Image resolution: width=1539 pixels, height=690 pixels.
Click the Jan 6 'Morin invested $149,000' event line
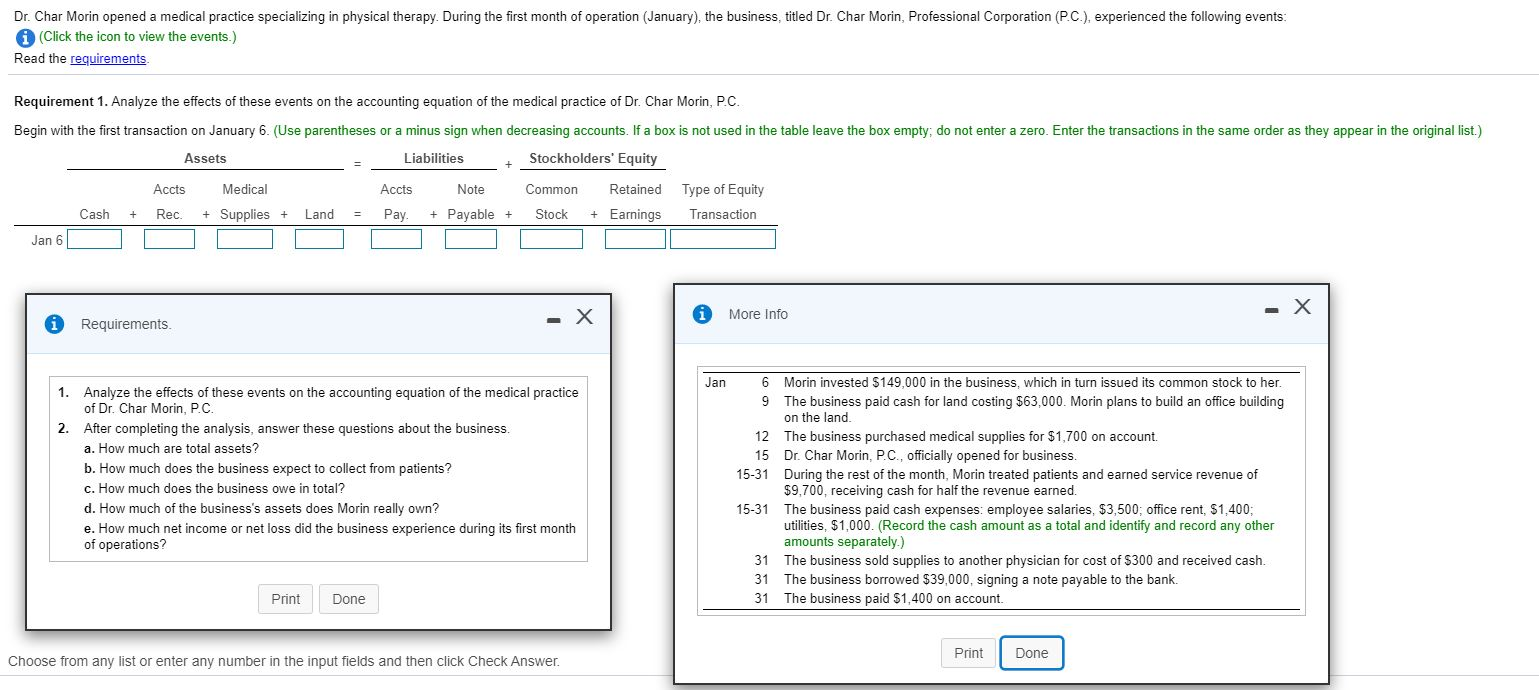point(1032,382)
